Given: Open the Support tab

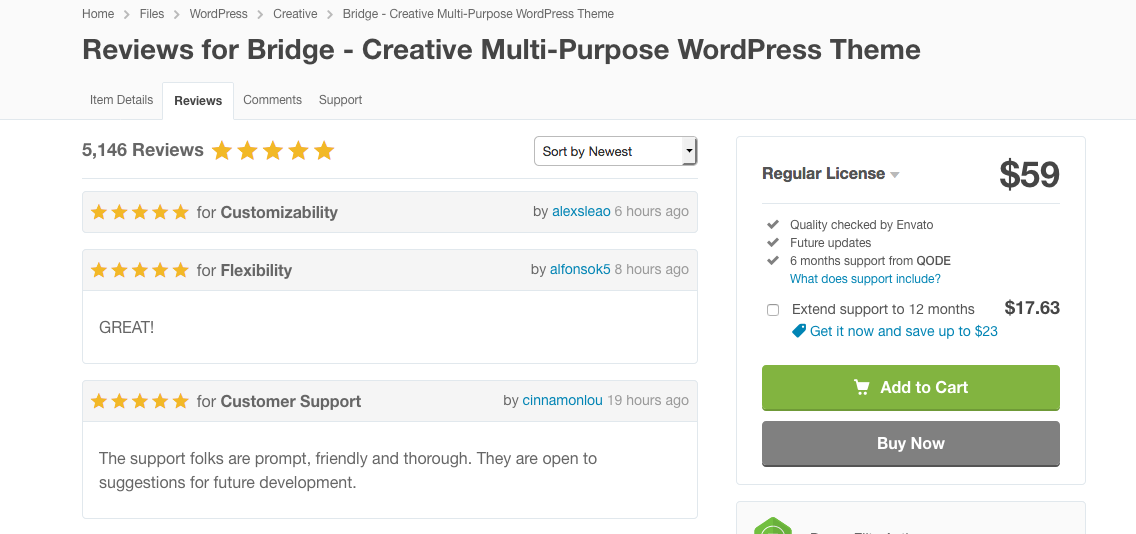Looking at the screenshot, I should (341, 100).
